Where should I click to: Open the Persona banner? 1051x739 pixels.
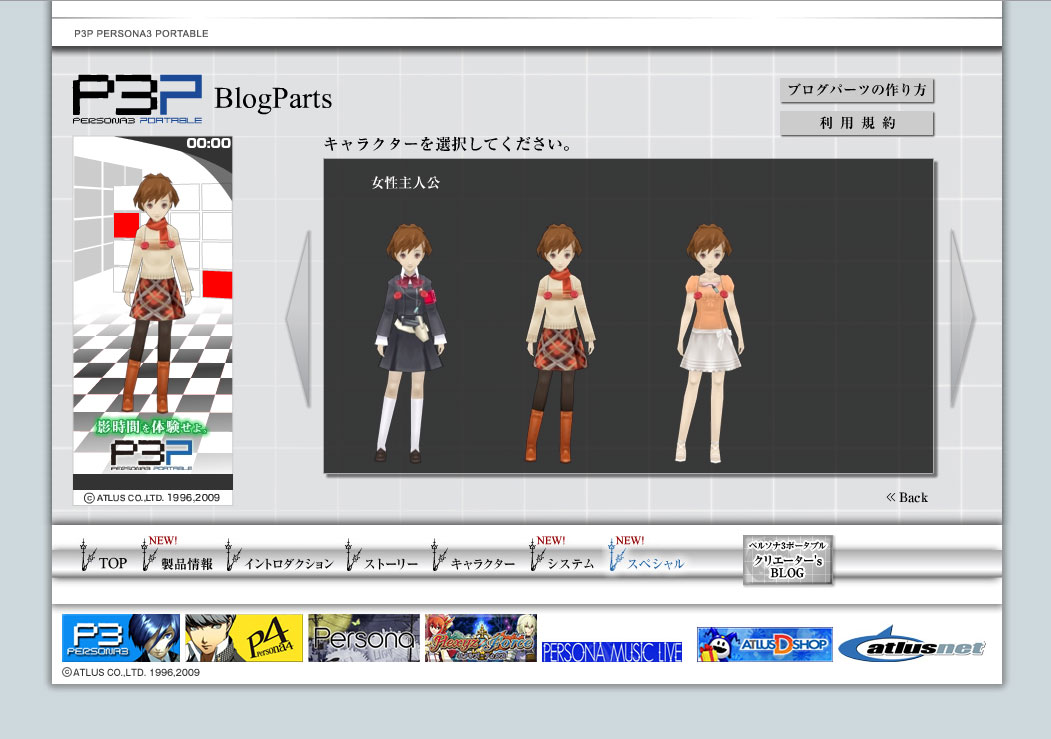pyautogui.click(x=364, y=638)
